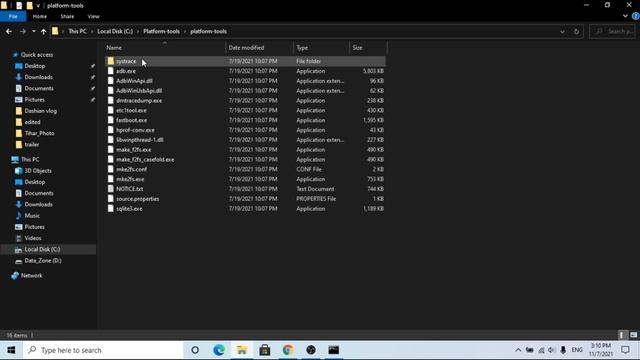640x360 pixels.
Task: Click This PC in address bar
Action: tap(77, 31)
